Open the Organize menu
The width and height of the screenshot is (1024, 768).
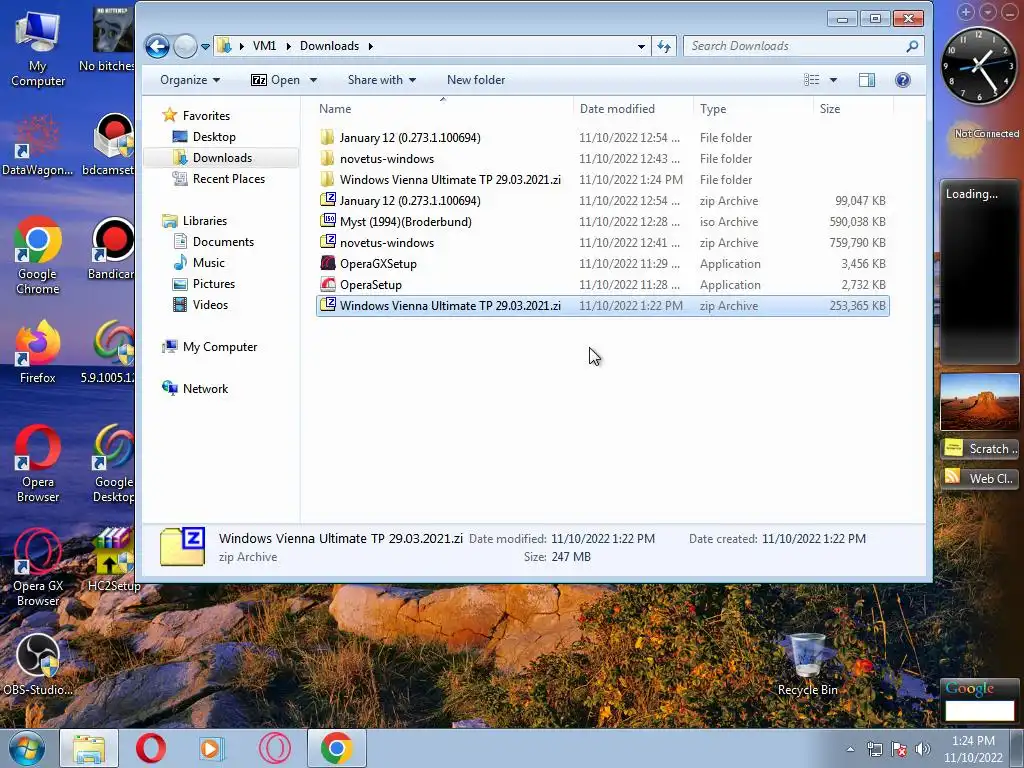[189, 80]
